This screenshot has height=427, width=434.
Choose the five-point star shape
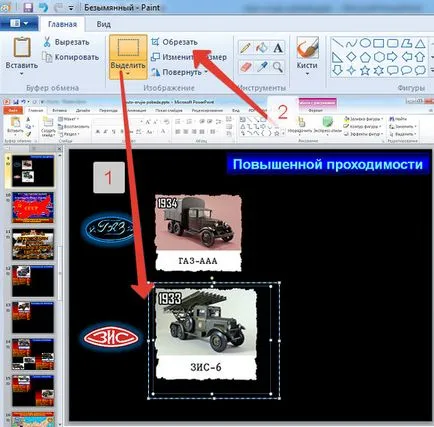365,70
